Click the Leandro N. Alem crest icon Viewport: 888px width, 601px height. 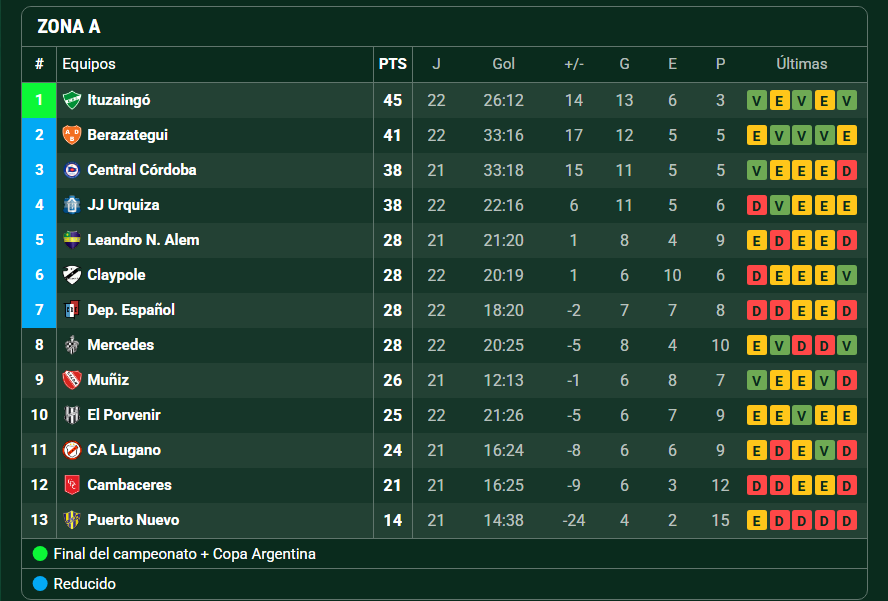tap(72, 240)
